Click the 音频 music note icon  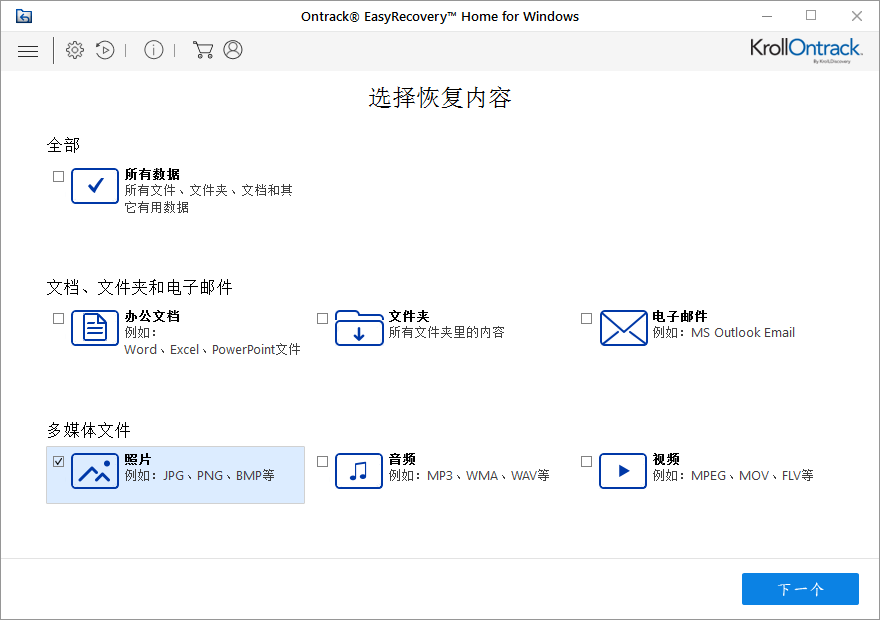(358, 471)
